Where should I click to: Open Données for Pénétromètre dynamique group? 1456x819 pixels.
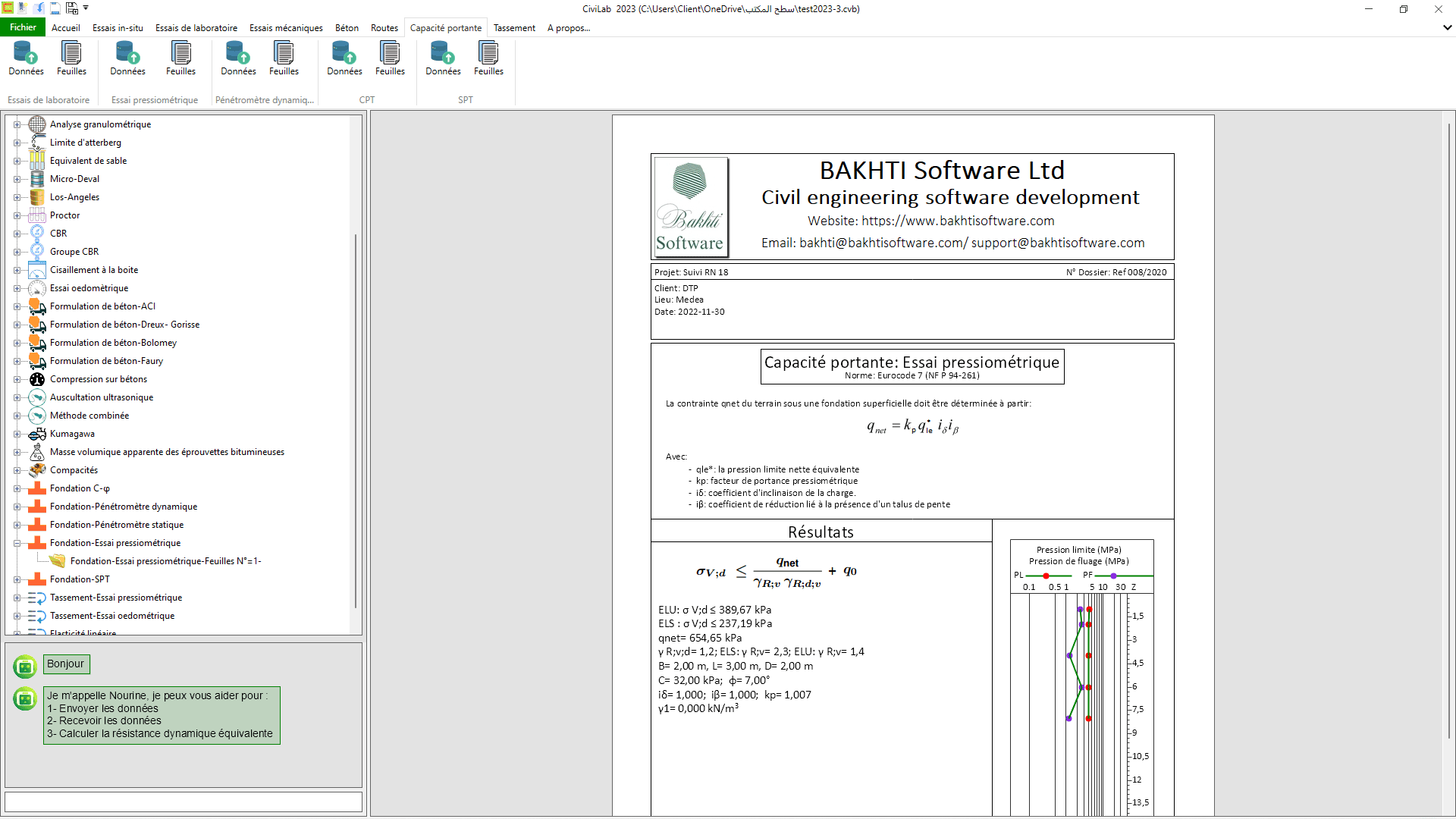(238, 58)
